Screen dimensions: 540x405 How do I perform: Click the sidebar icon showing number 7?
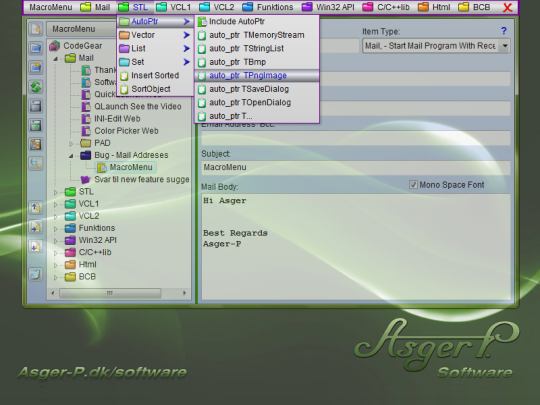coord(35,125)
